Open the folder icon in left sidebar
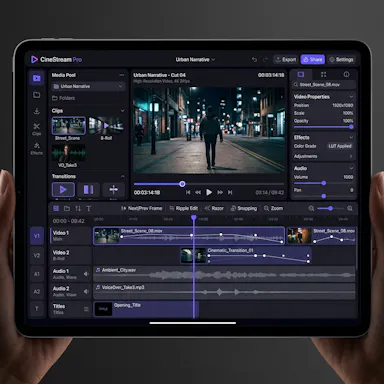The width and height of the screenshot is (384, 384). (37, 95)
